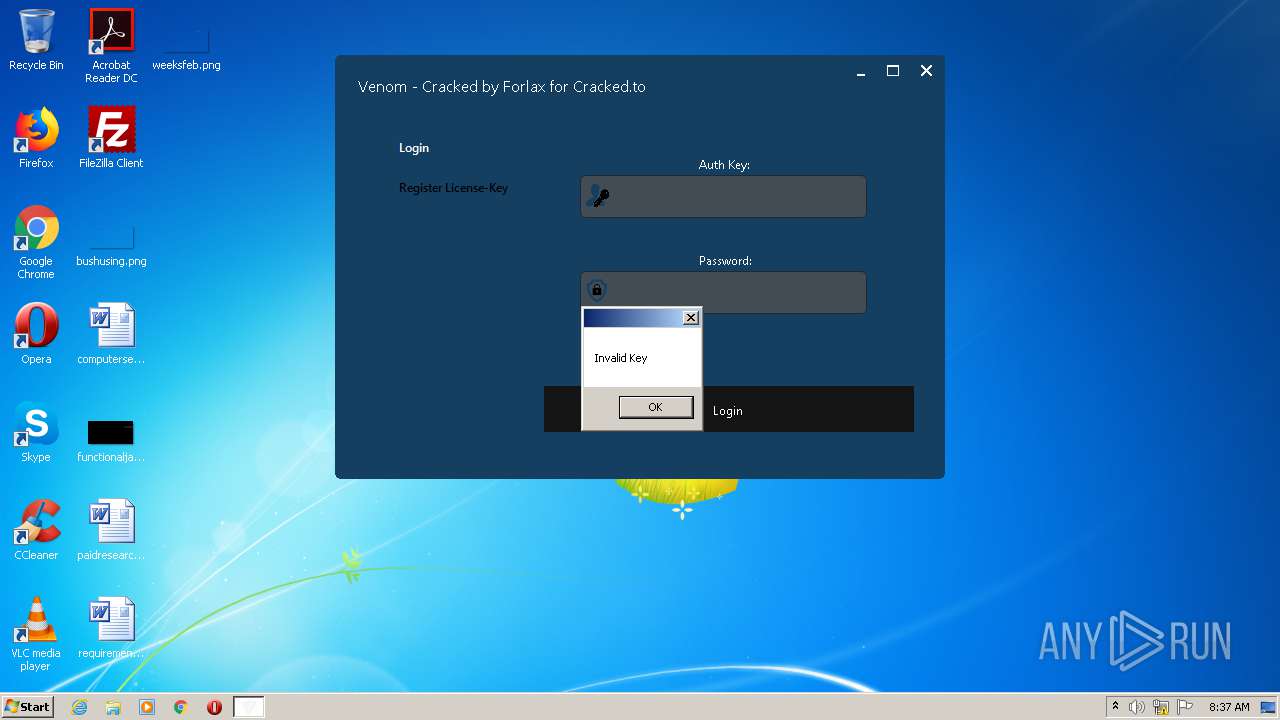Select the Firefox desktop shortcut

click(36, 138)
